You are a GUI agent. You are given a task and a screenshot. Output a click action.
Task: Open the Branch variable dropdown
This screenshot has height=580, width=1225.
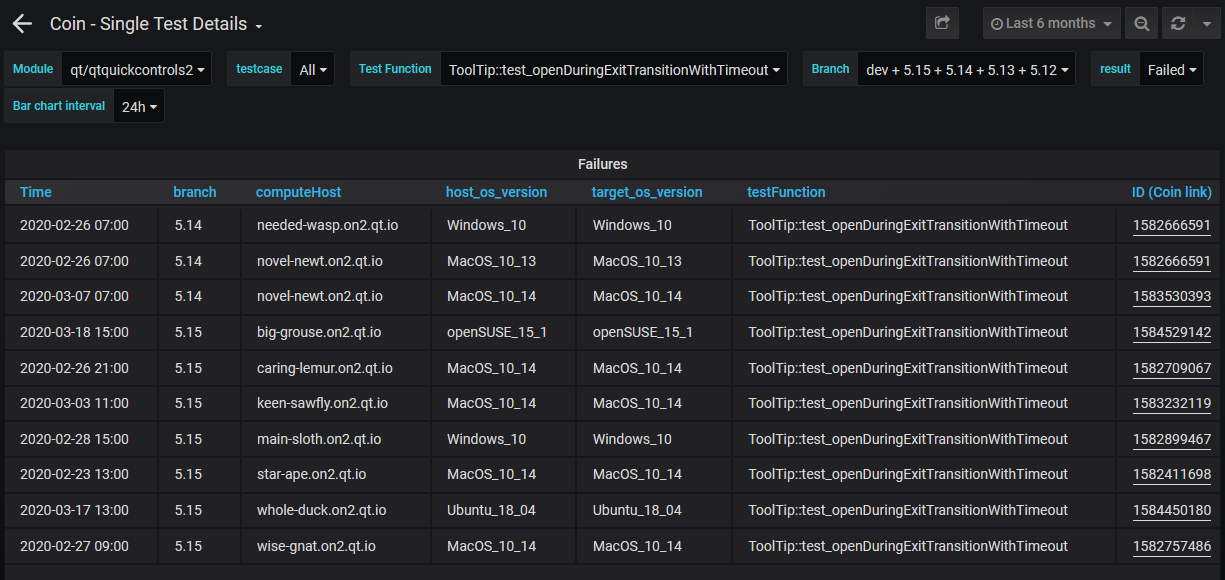(967, 70)
